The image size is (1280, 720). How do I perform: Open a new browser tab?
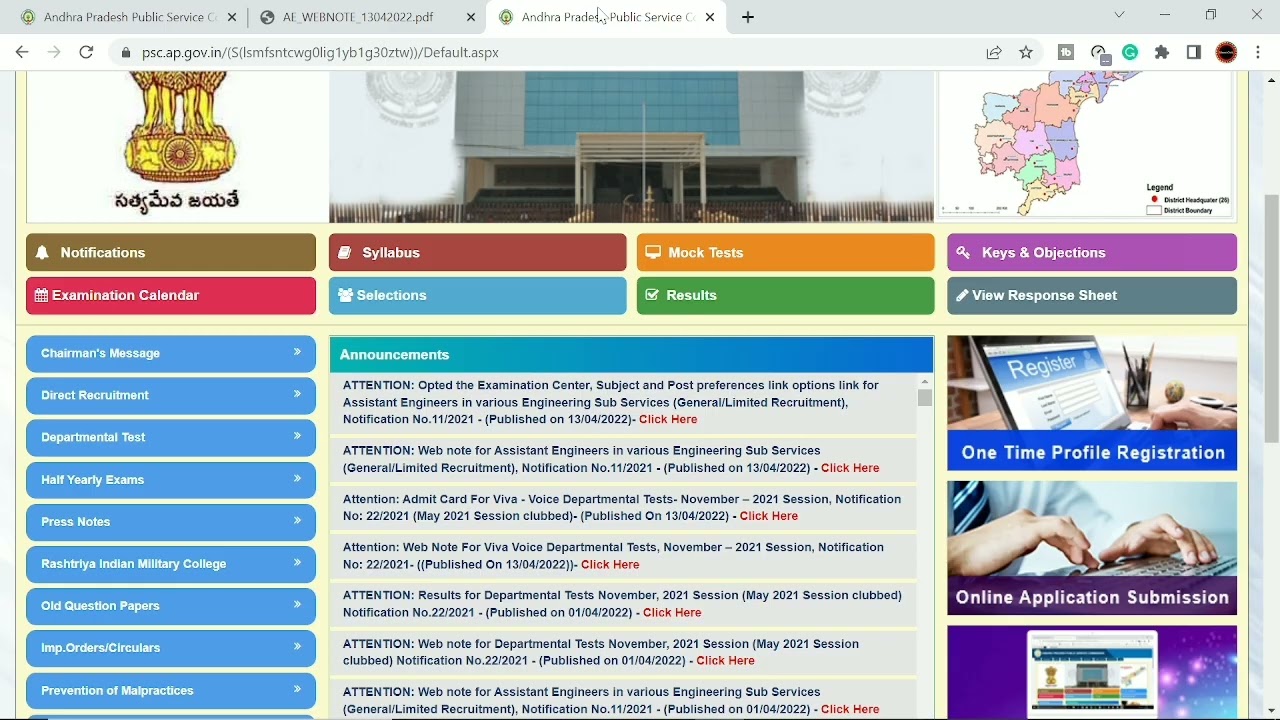tap(748, 17)
